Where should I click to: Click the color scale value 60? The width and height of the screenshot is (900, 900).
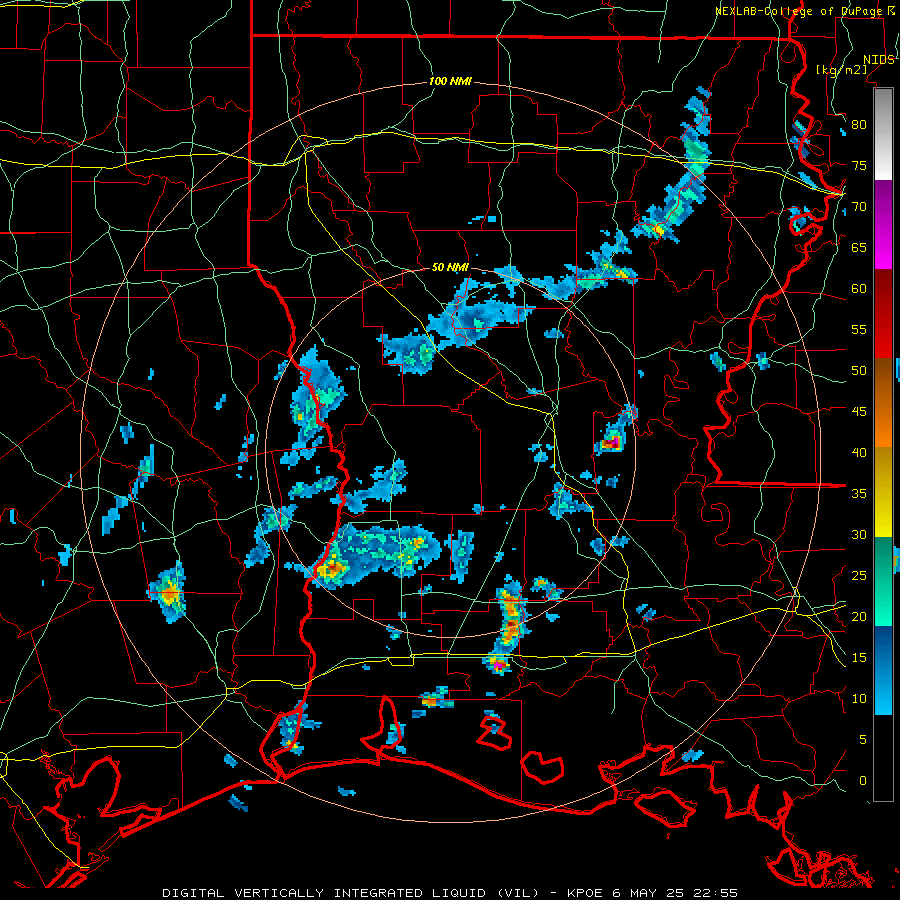859,289
